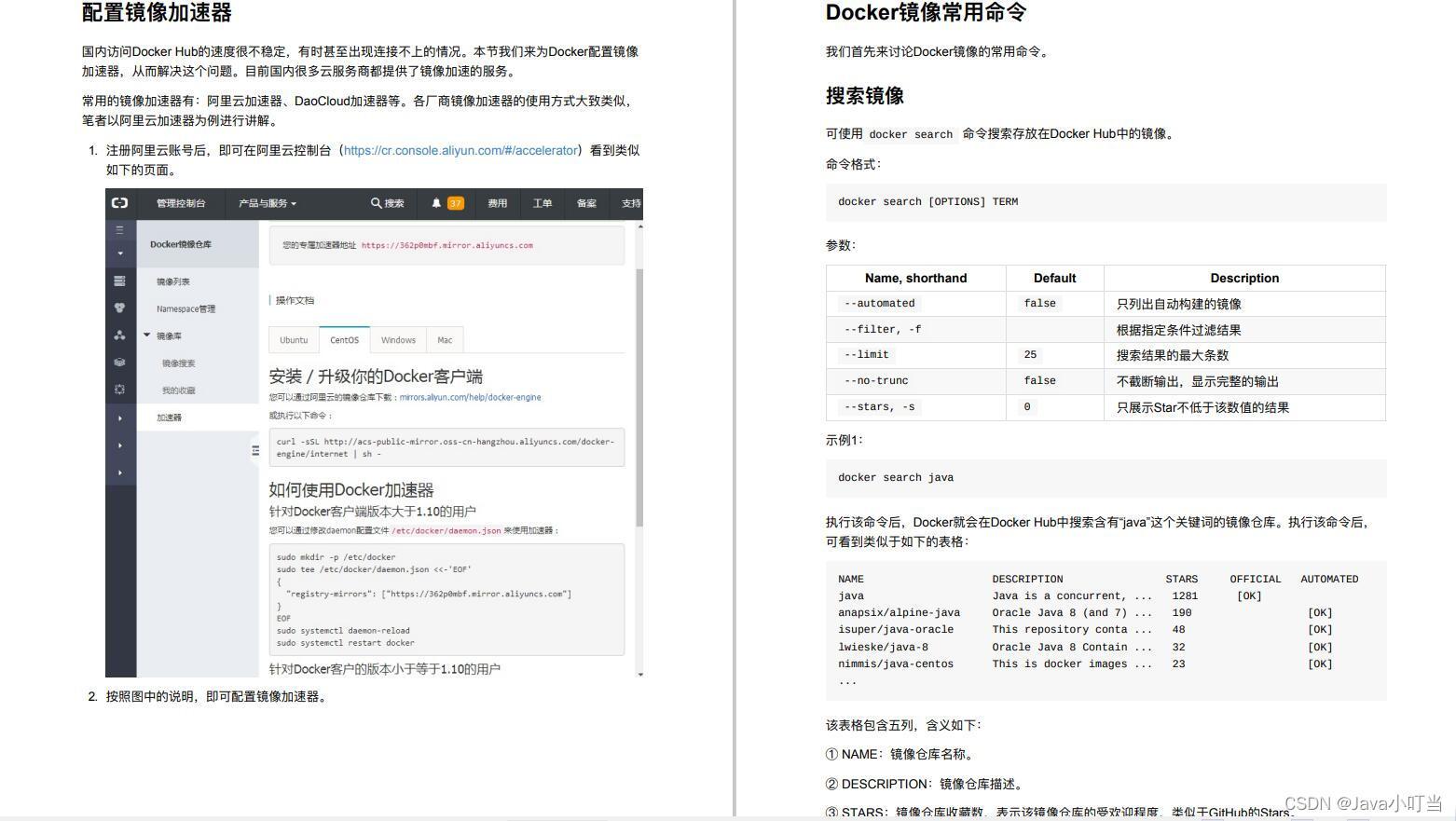The height and width of the screenshot is (821, 1456).
Task: Click the Docker镜像常用命令 heading
Action: tap(926, 13)
